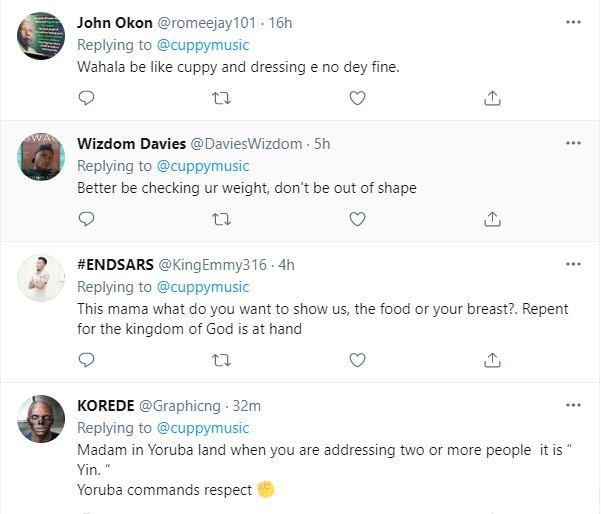Reply to Wizdom Davies' tweet
The image size is (601, 514).
point(87,218)
